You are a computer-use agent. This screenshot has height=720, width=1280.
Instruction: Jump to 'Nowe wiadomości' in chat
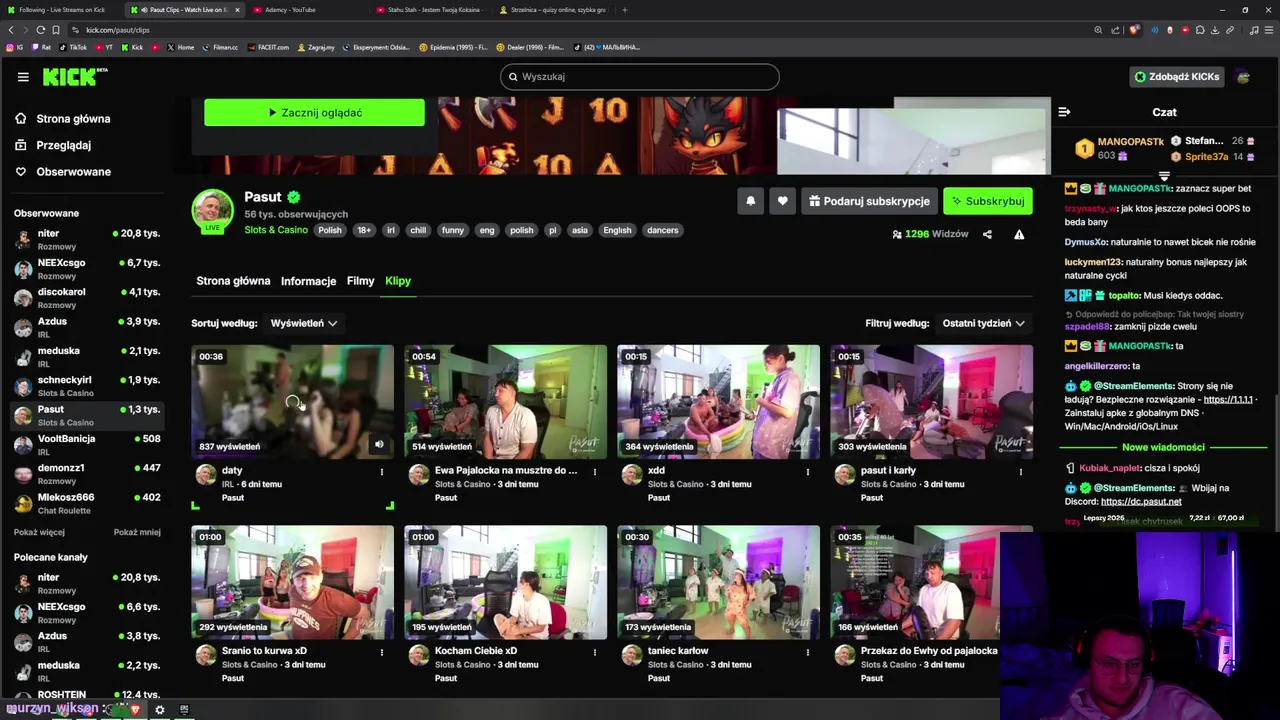[1163, 447]
